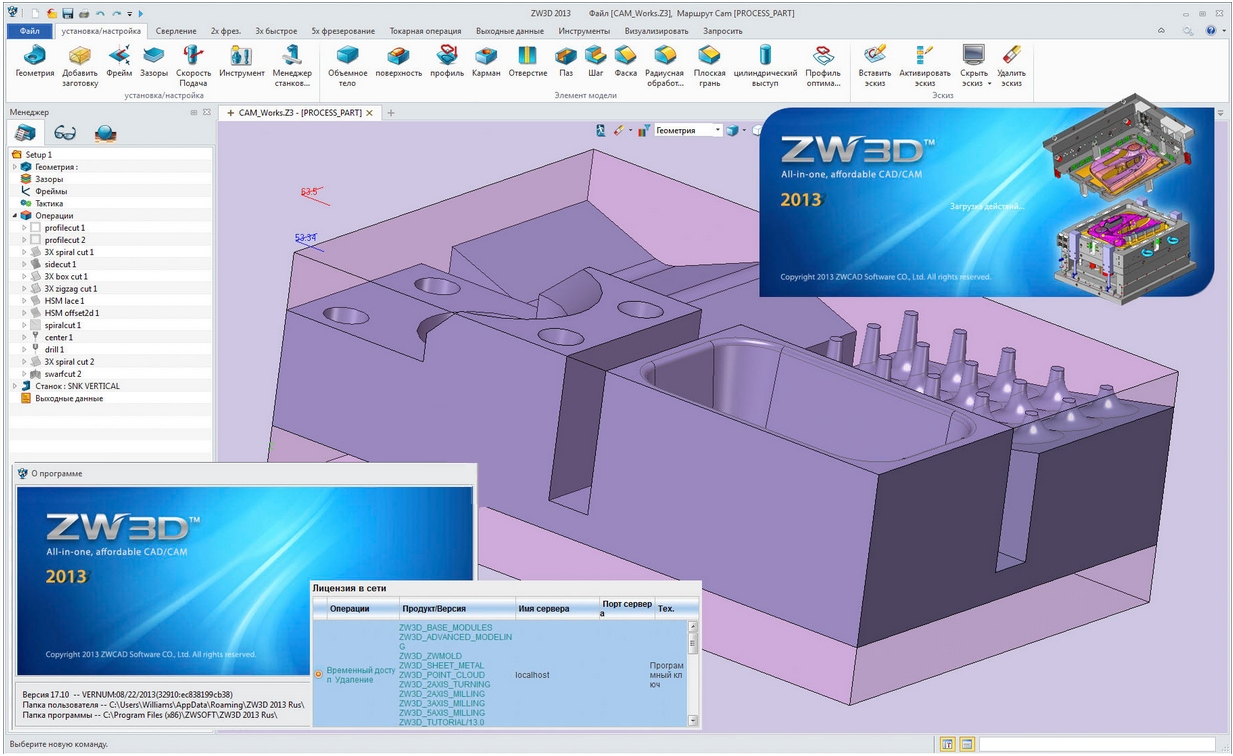Open the Выходные данные ribbon tab
Screen dimensions: 1233x756
point(510,31)
